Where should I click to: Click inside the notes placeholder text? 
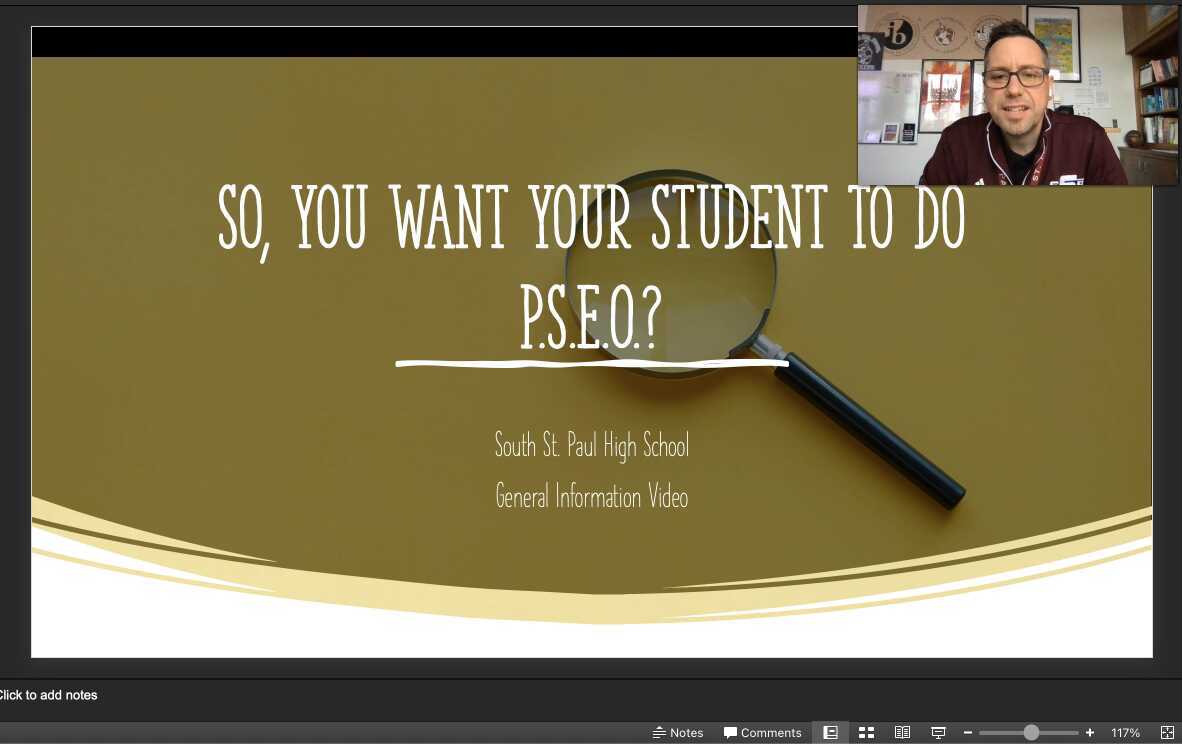47,695
